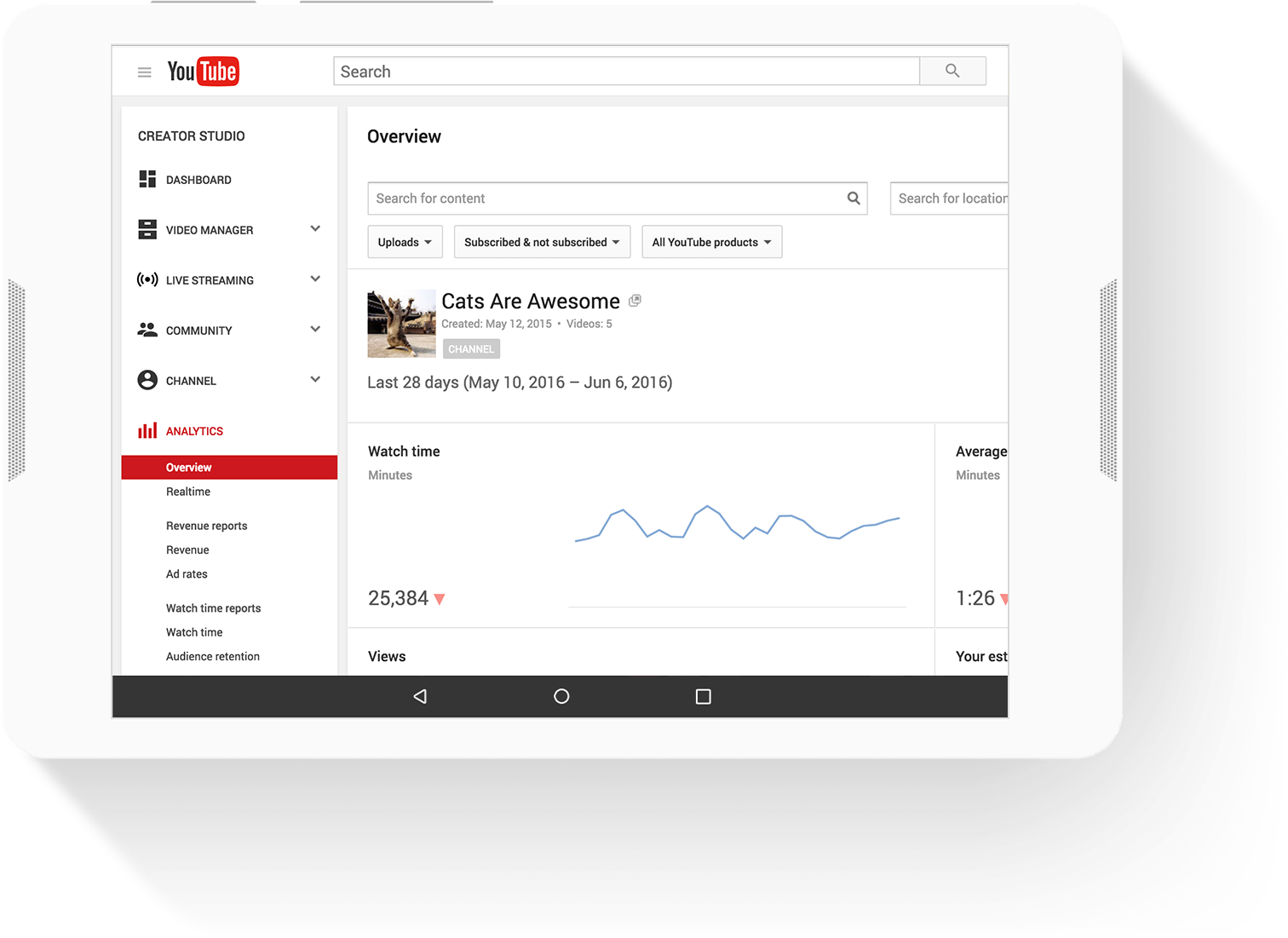Select Live Streaming label
The height and width of the screenshot is (938, 1288).
(210, 280)
